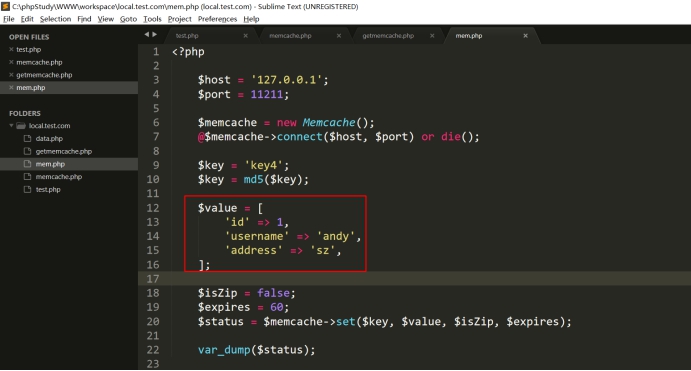This screenshot has height=371, width=691.
Task: Open the View menu
Action: click(105, 19)
